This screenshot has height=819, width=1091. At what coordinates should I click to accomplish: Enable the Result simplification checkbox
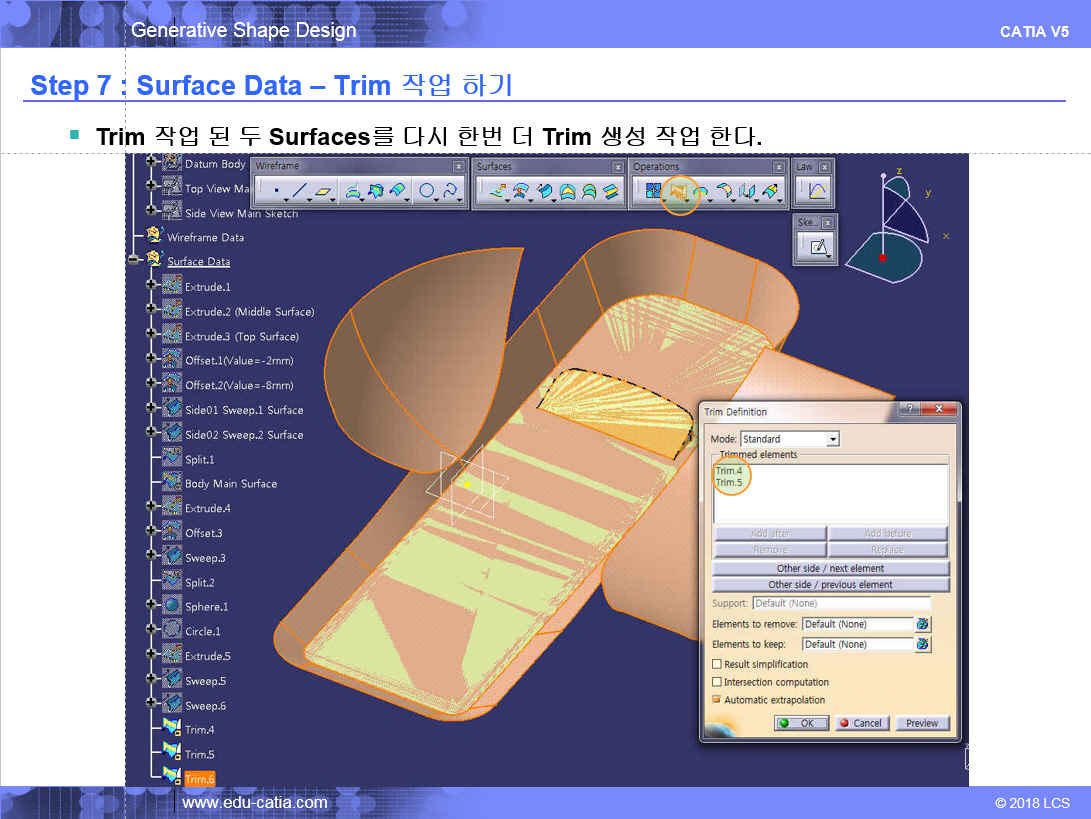716,664
